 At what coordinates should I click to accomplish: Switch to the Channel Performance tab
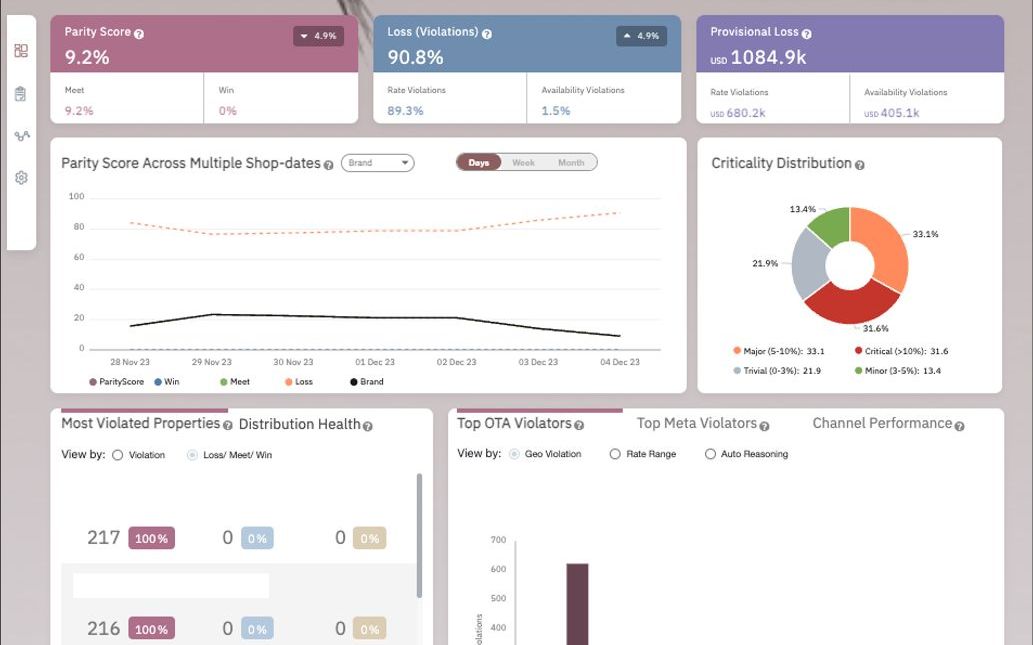click(x=882, y=424)
